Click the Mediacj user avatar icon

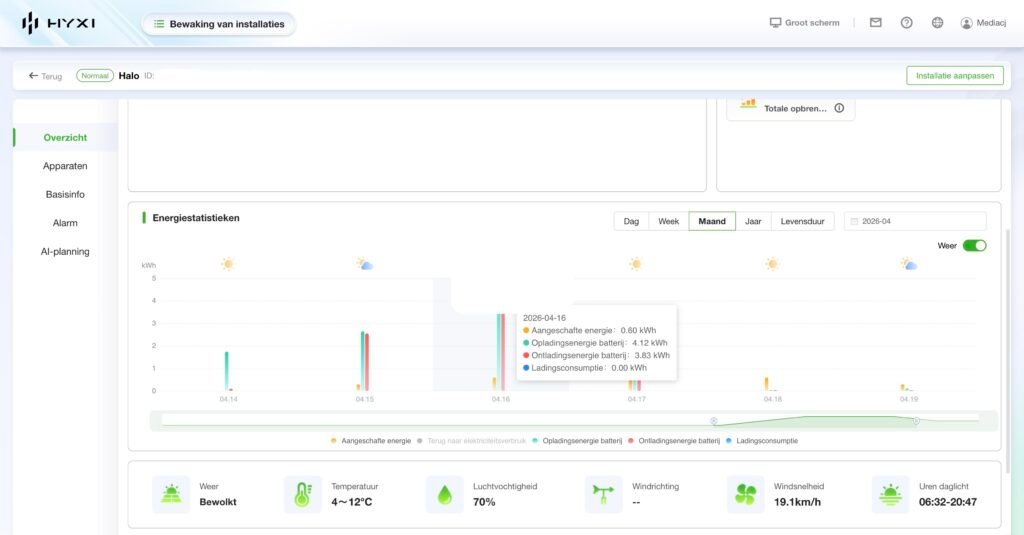pyautogui.click(x=966, y=23)
